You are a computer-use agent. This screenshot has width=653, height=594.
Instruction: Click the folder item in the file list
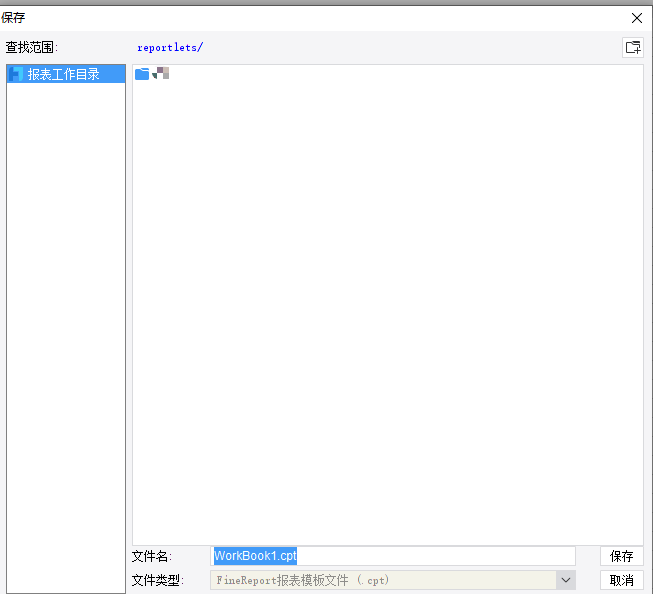(152, 74)
